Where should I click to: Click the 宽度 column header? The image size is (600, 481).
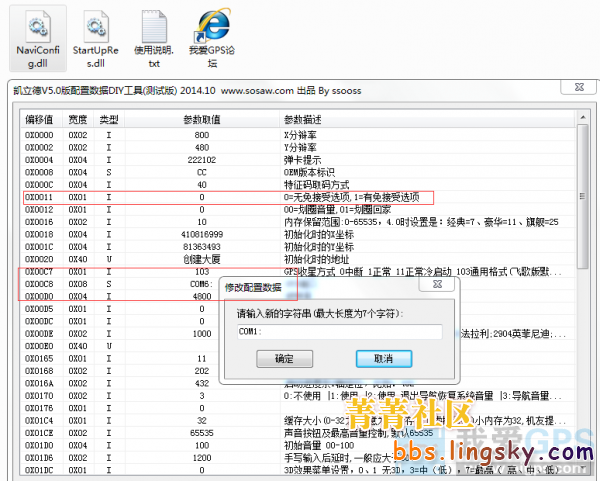(x=78, y=120)
